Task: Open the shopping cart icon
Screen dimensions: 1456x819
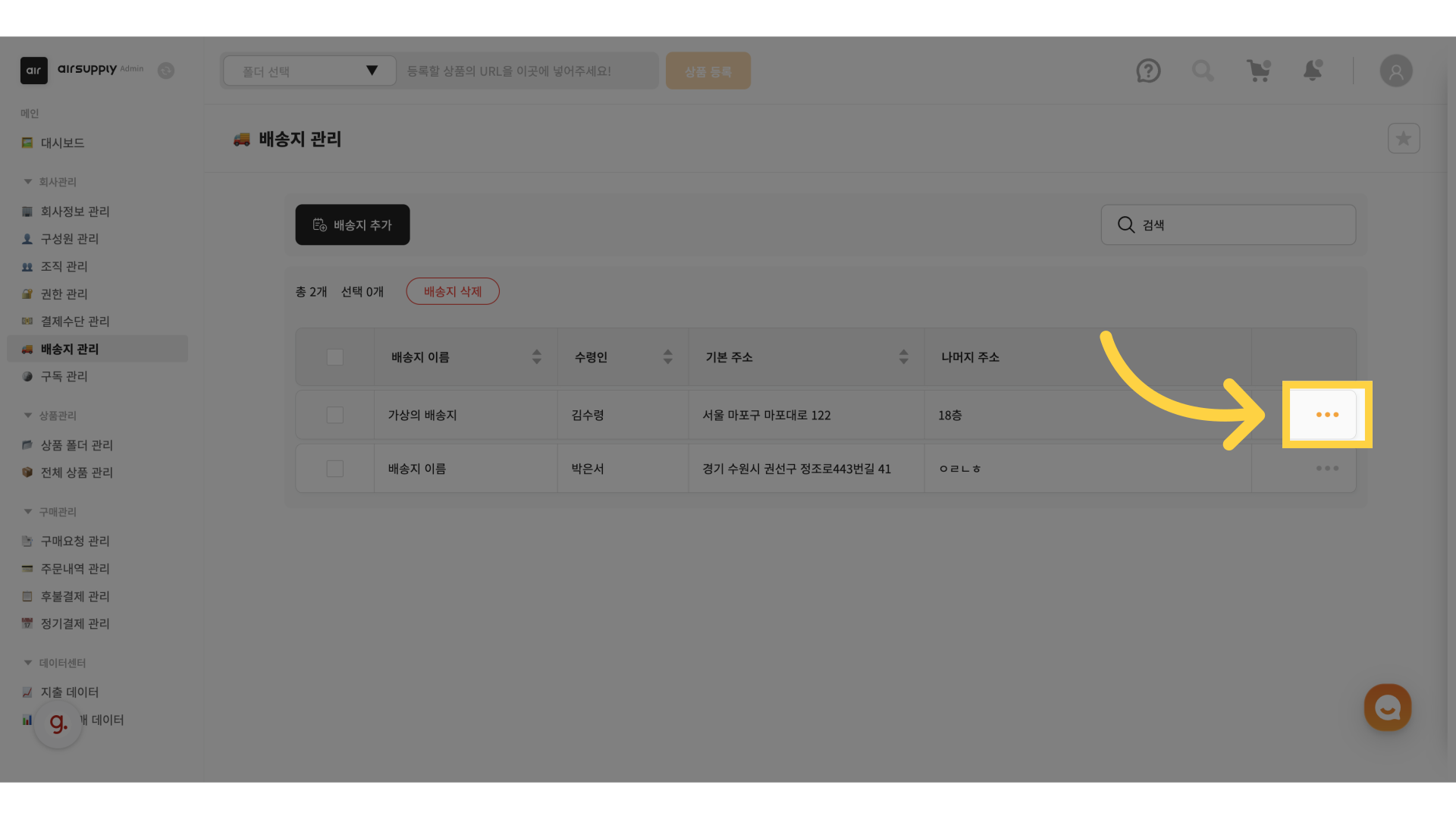Action: tap(1259, 71)
